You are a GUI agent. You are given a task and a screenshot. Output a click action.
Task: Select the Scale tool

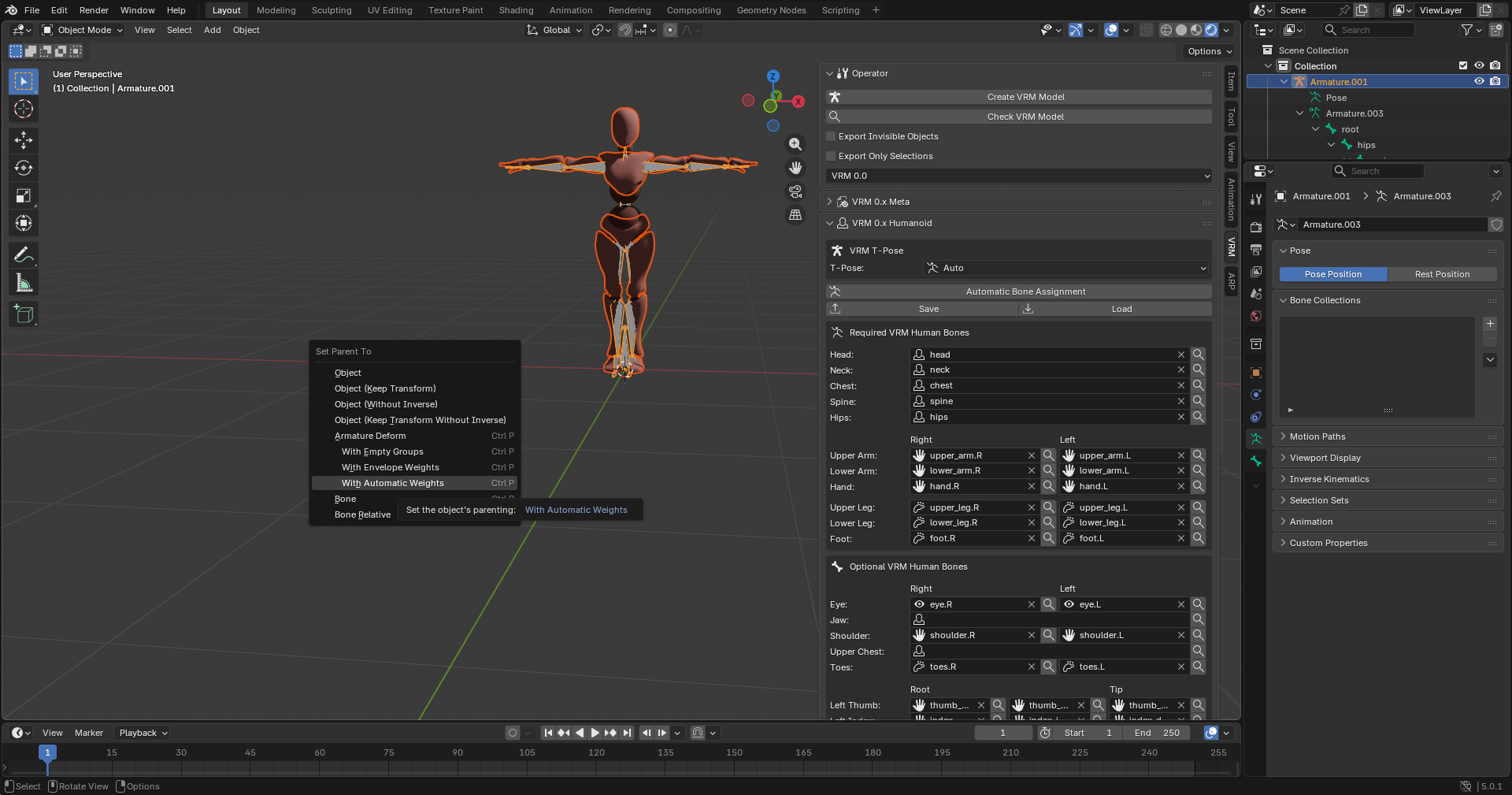24,195
